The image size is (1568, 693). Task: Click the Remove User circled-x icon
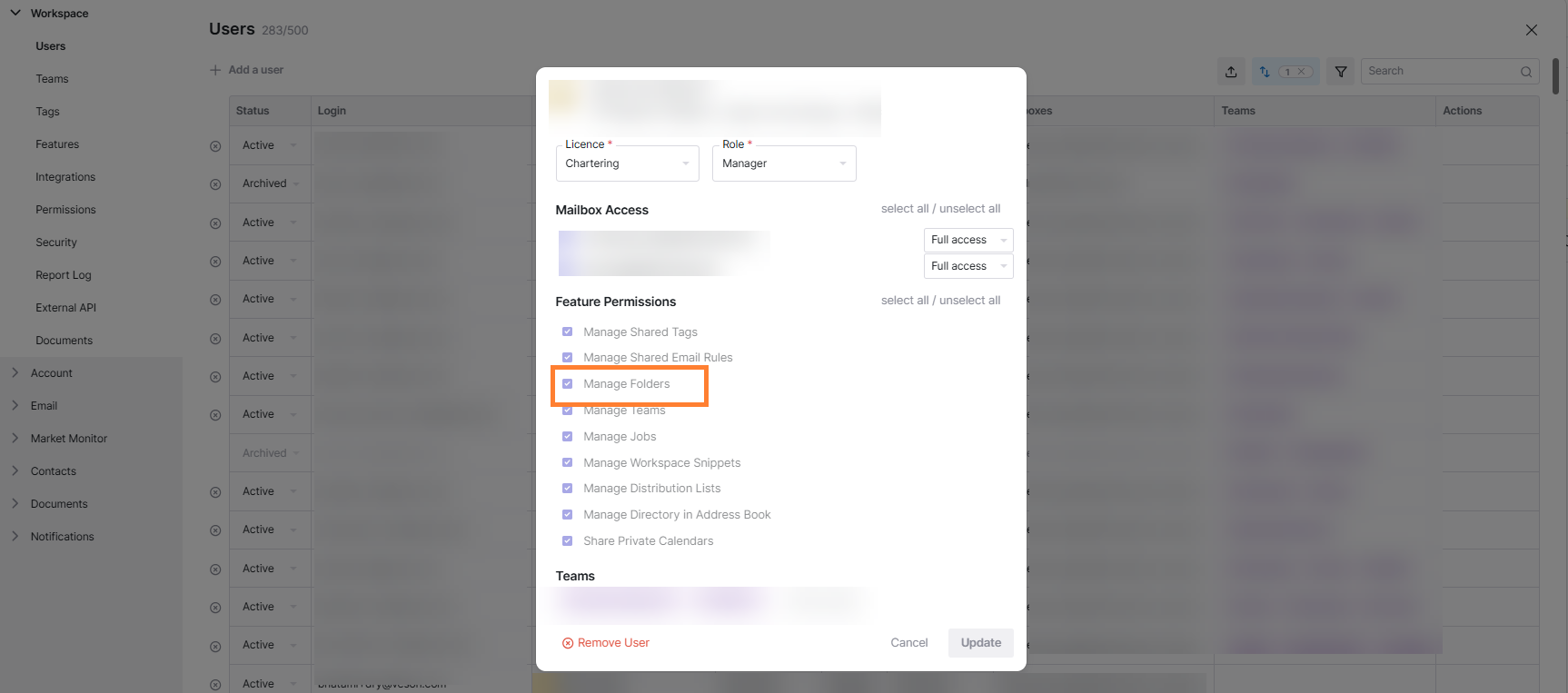(568, 643)
